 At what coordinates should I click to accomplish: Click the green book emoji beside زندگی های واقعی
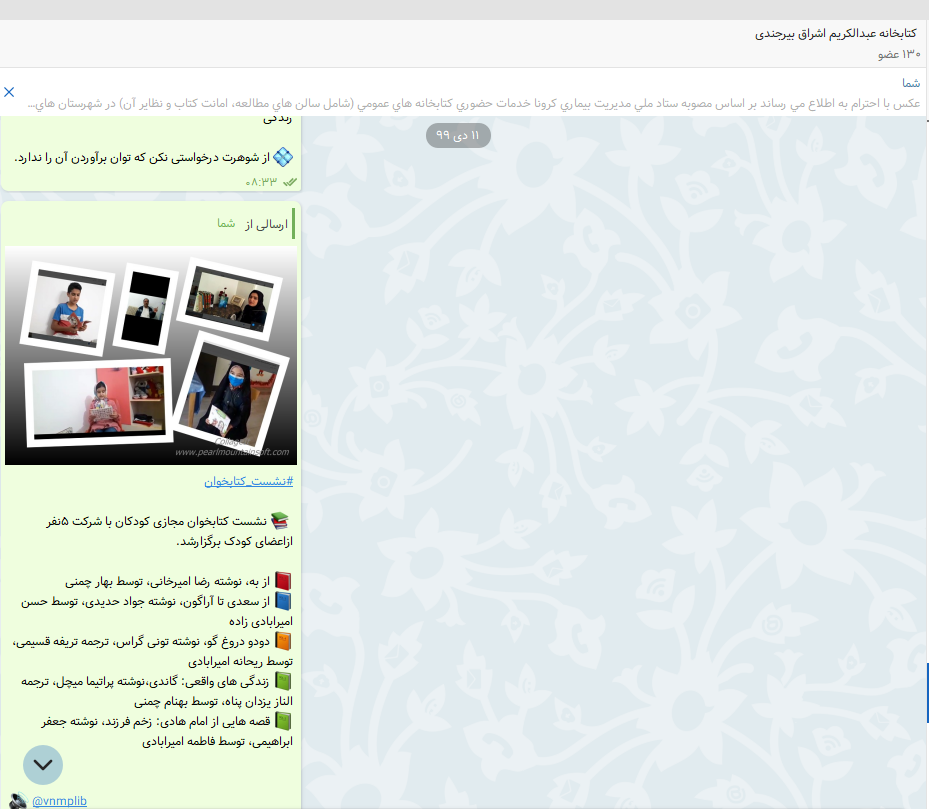coord(283,681)
